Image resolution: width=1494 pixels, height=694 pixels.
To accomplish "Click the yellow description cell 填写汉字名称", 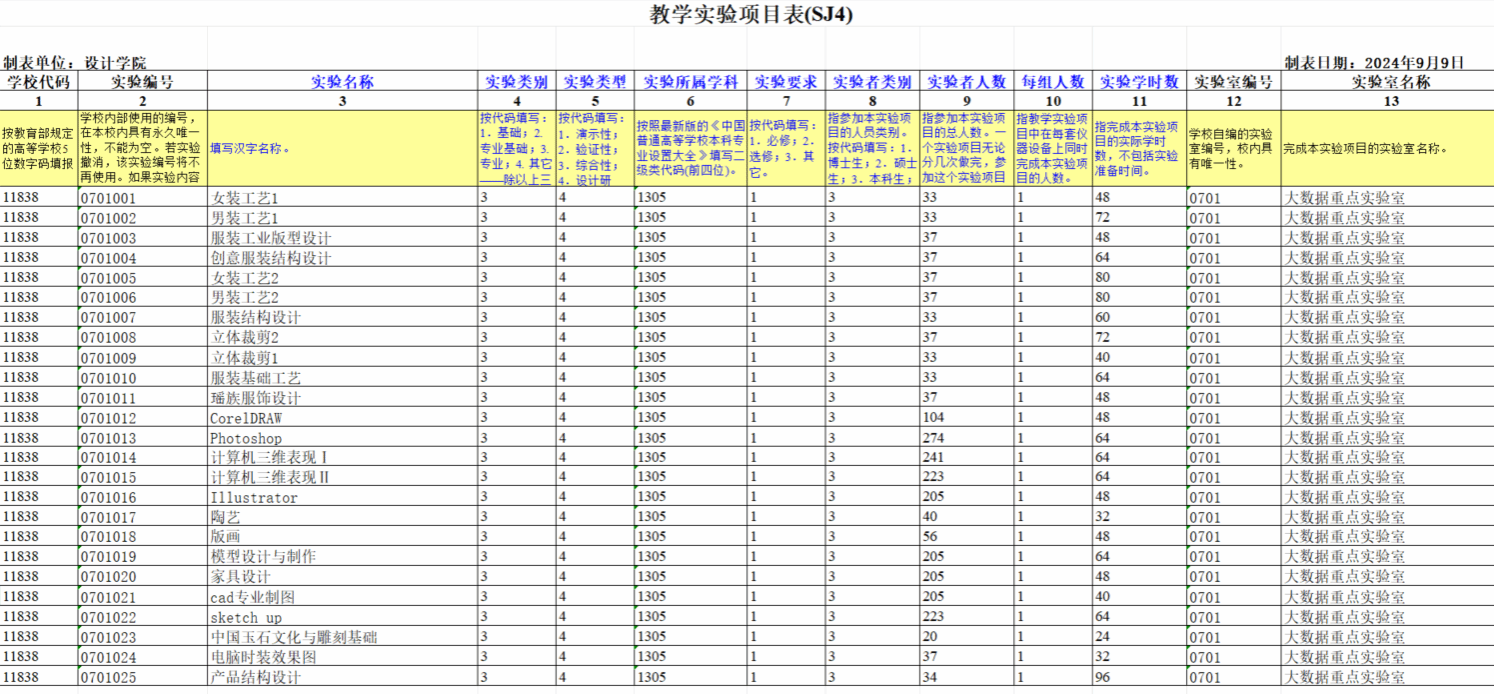I will pyautogui.click(x=342, y=148).
